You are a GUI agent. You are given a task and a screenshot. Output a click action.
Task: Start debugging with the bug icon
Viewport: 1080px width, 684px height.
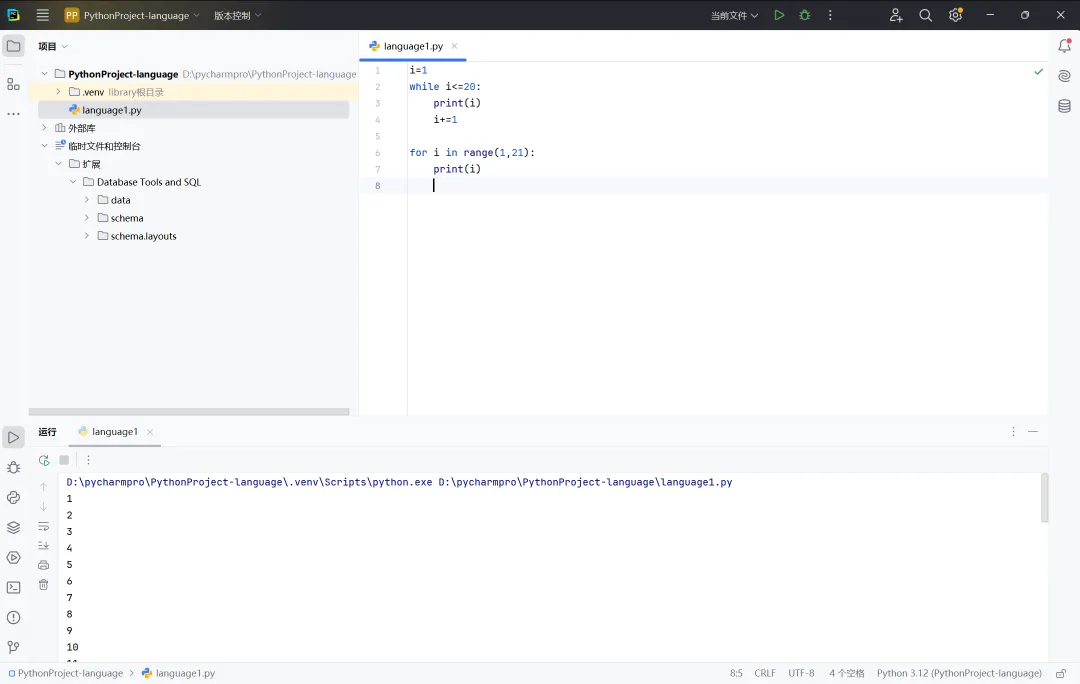804,15
